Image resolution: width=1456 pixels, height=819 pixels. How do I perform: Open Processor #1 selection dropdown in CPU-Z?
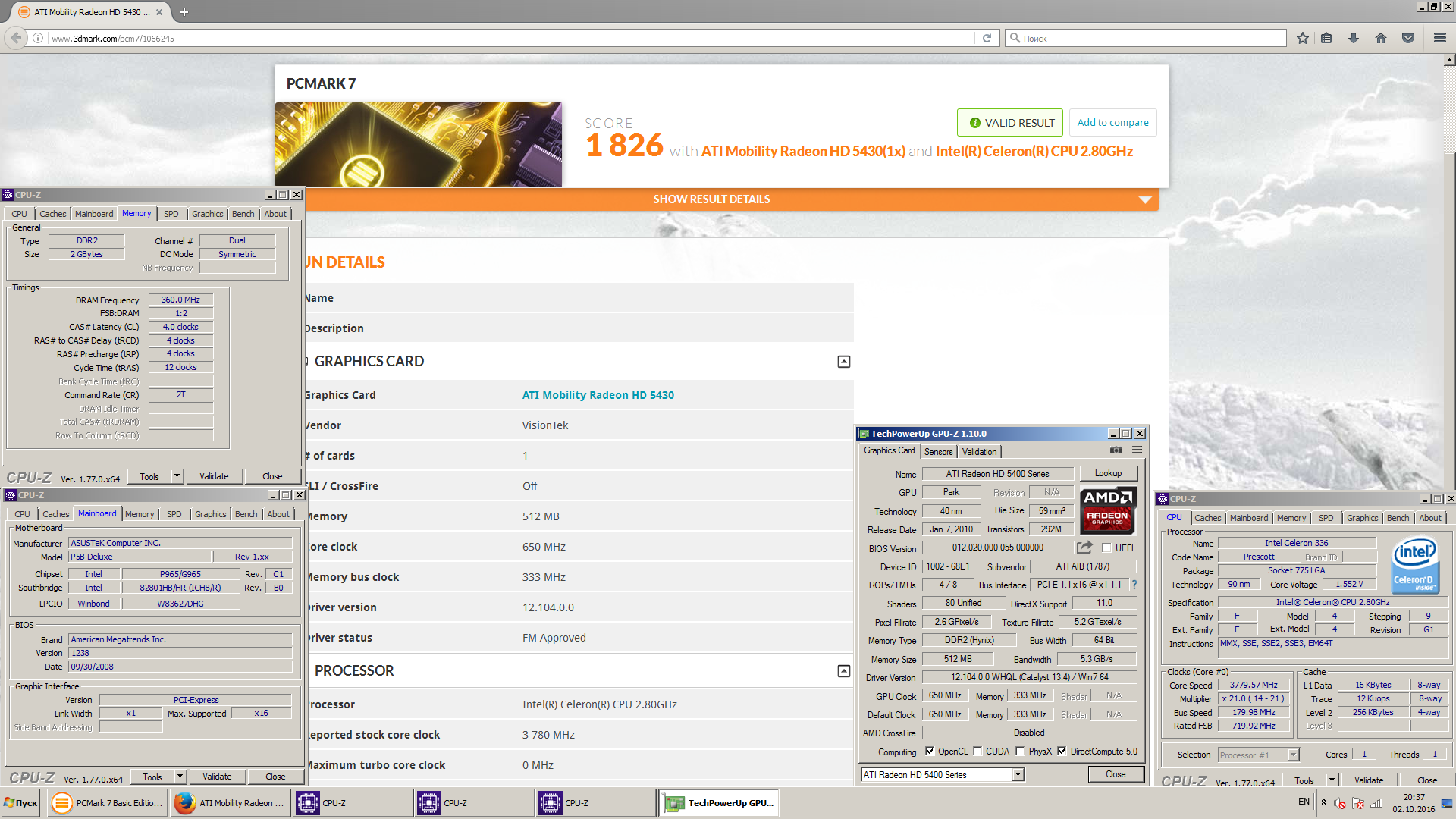1294,755
